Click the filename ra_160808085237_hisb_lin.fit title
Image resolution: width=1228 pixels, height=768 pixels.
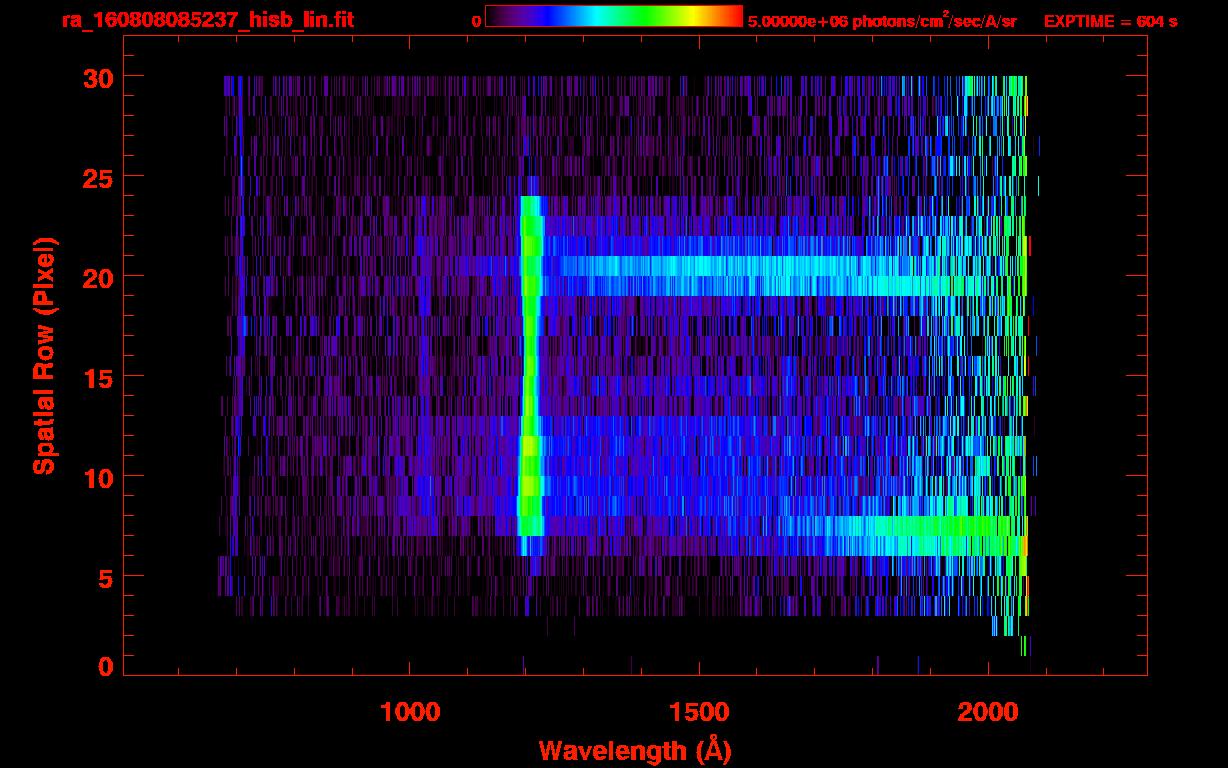(207, 20)
